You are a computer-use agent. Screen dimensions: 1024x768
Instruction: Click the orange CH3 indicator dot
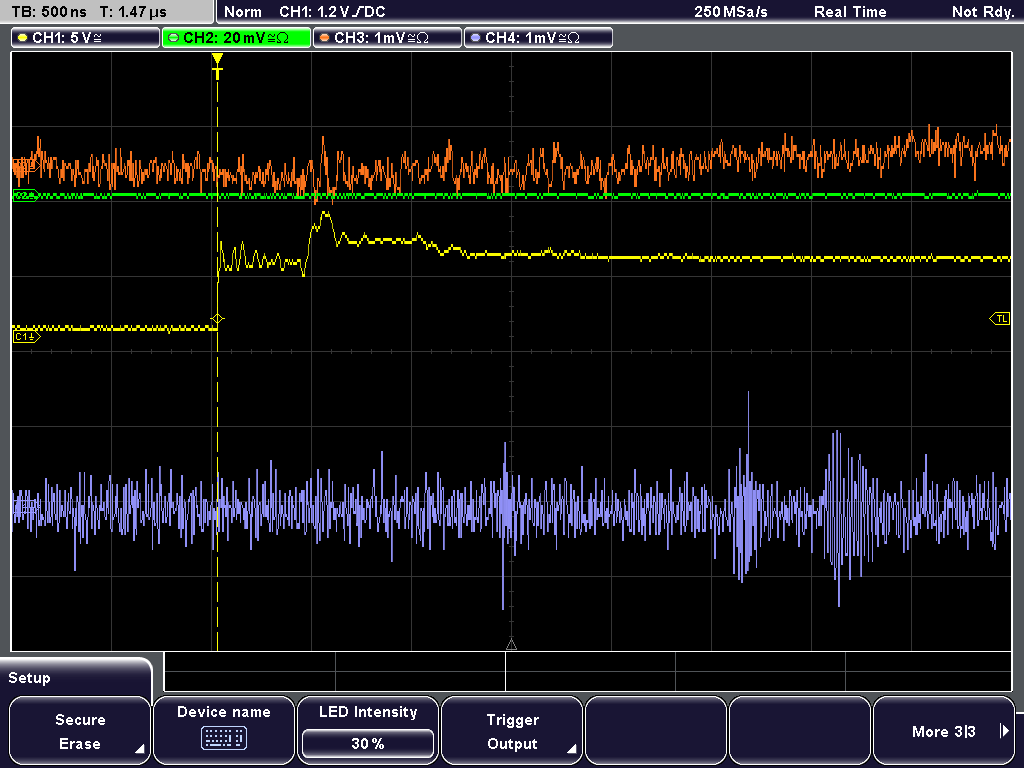pyautogui.click(x=324, y=38)
